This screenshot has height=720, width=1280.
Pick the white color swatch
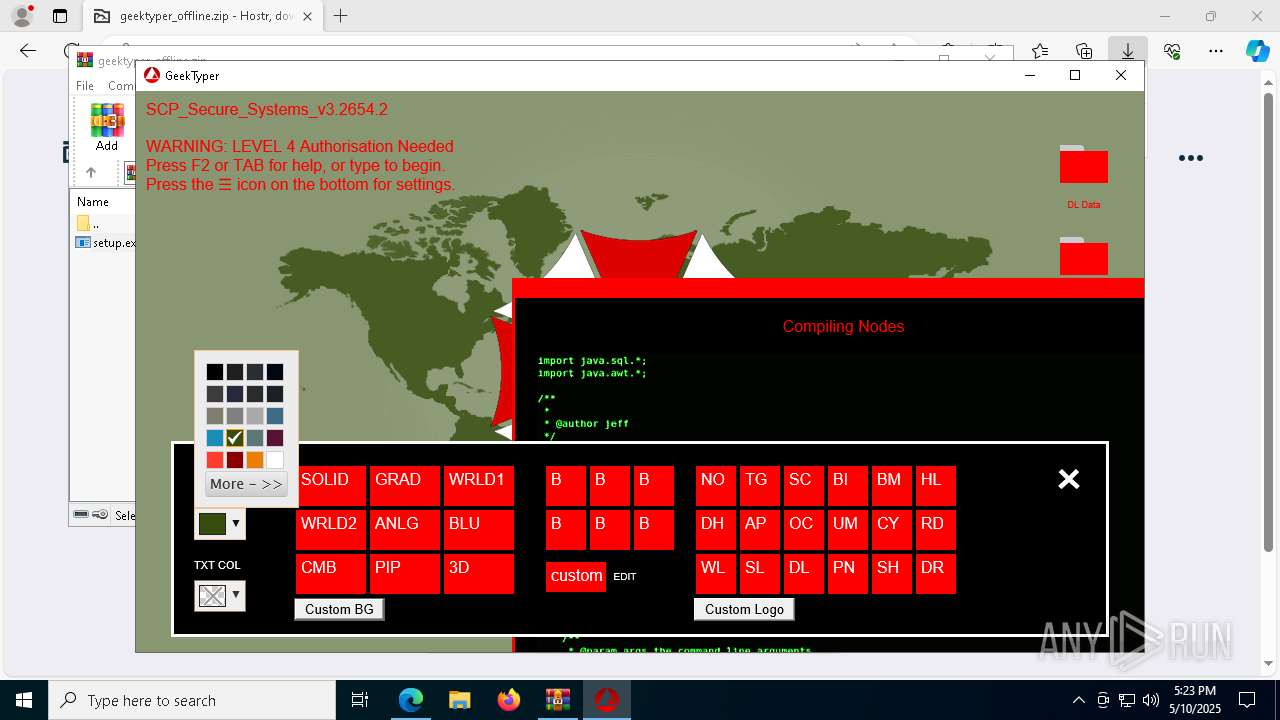pos(275,460)
